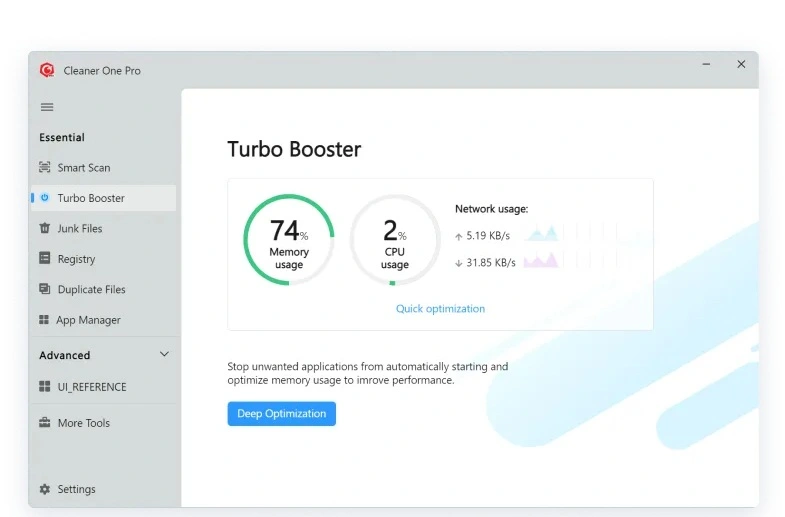
Task: Click the download arrow next to 31.85 KB/s
Action: pos(459,263)
